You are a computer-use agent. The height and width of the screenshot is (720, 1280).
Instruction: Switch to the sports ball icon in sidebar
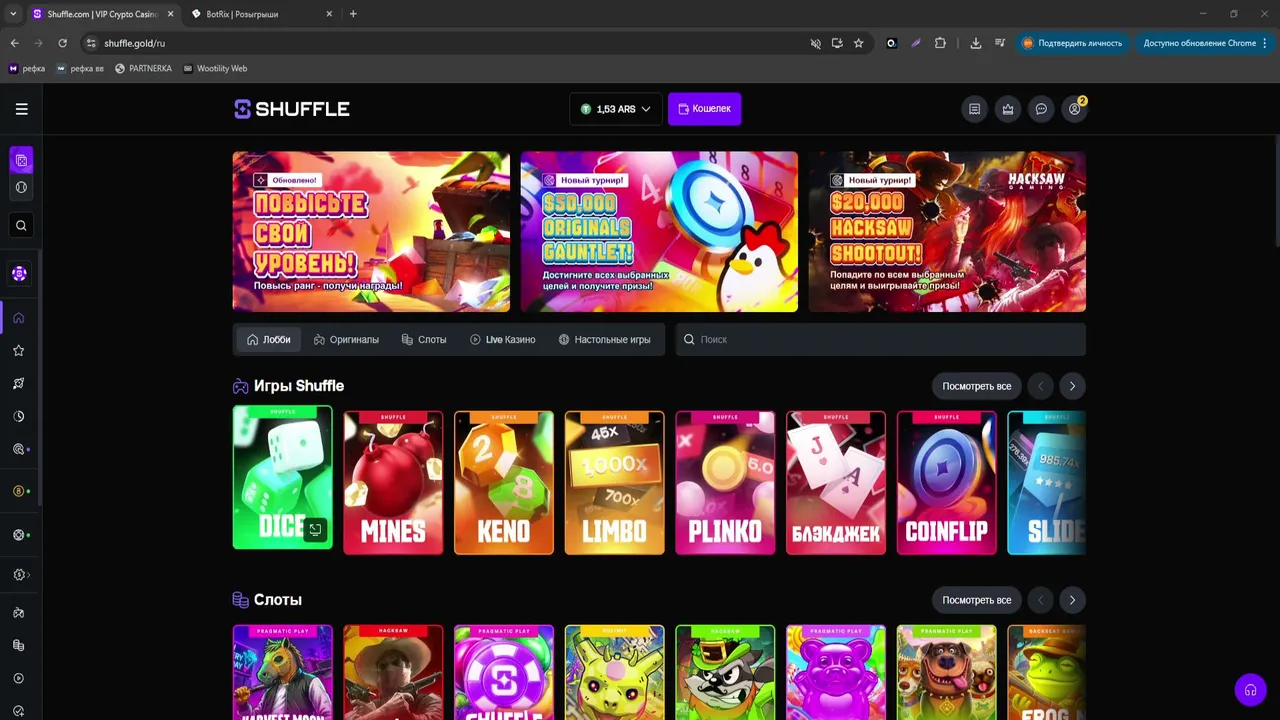pyautogui.click(x=21, y=187)
